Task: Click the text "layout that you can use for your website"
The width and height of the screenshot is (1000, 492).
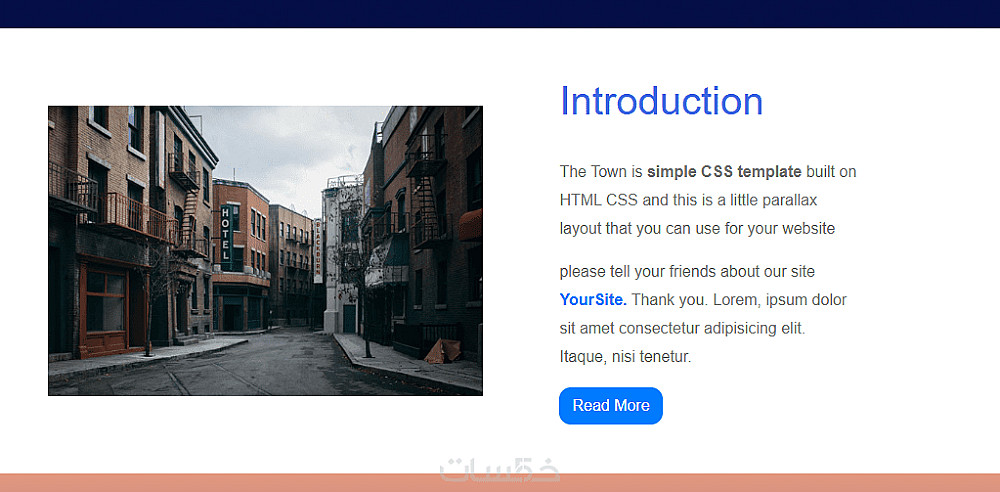Action: tap(697, 228)
